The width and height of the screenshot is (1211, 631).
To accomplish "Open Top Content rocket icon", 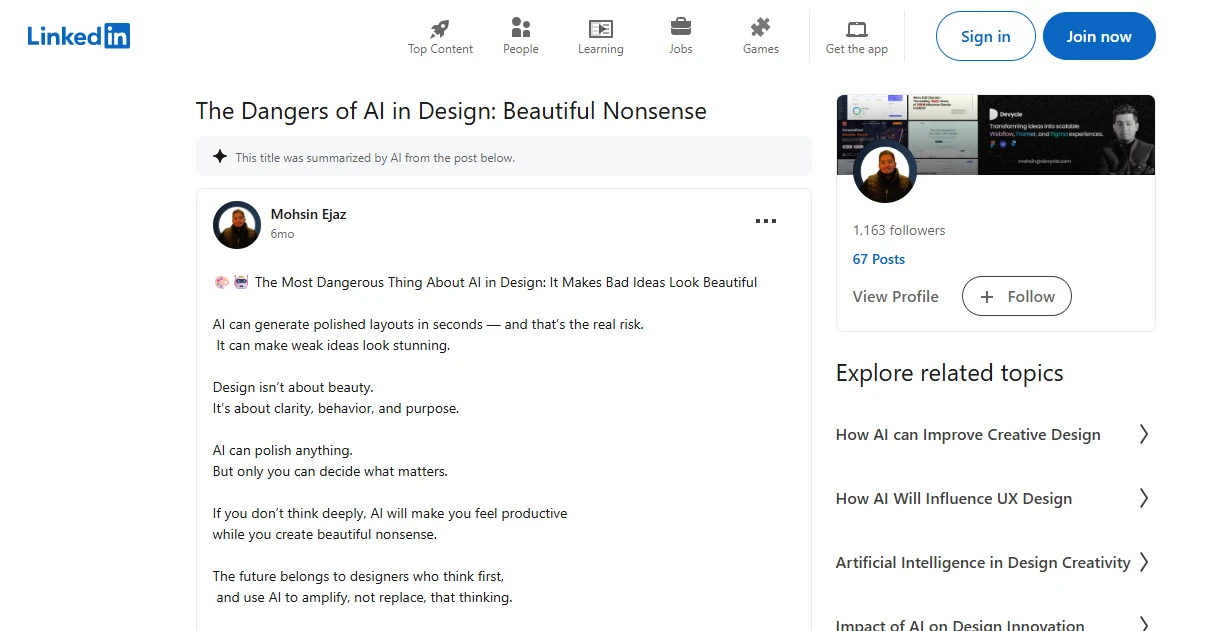I will click(440, 28).
